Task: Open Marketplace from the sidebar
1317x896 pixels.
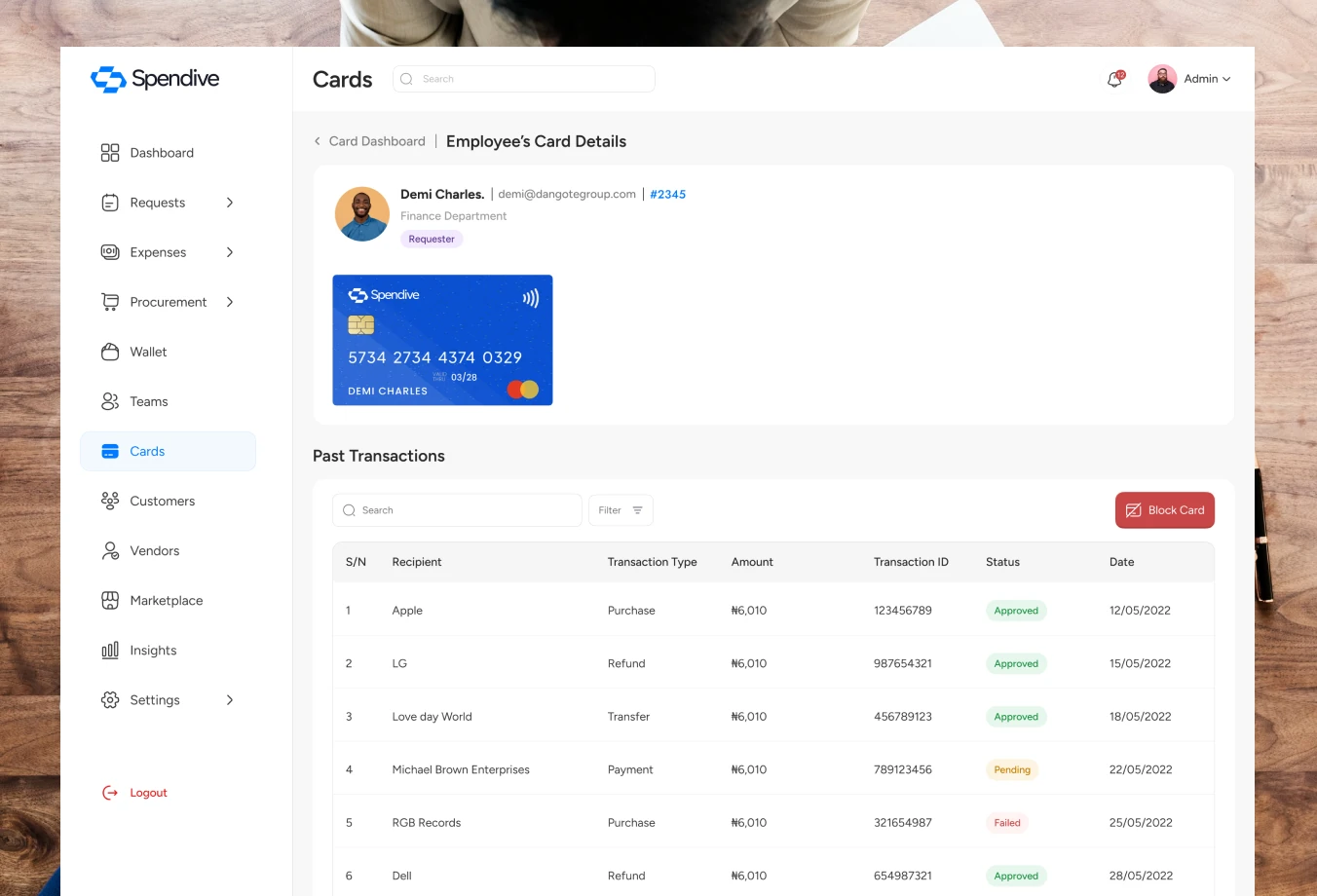Action: (167, 600)
